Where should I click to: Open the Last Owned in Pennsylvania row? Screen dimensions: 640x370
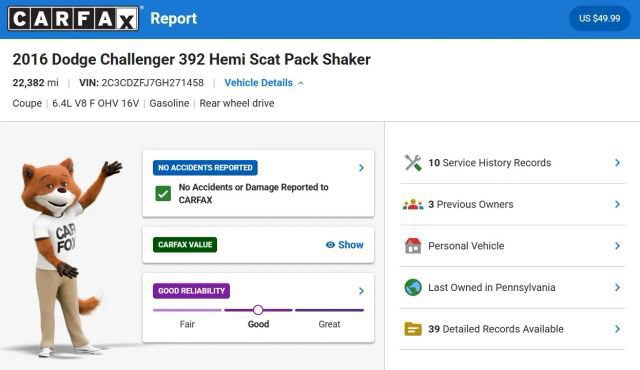(x=512, y=288)
